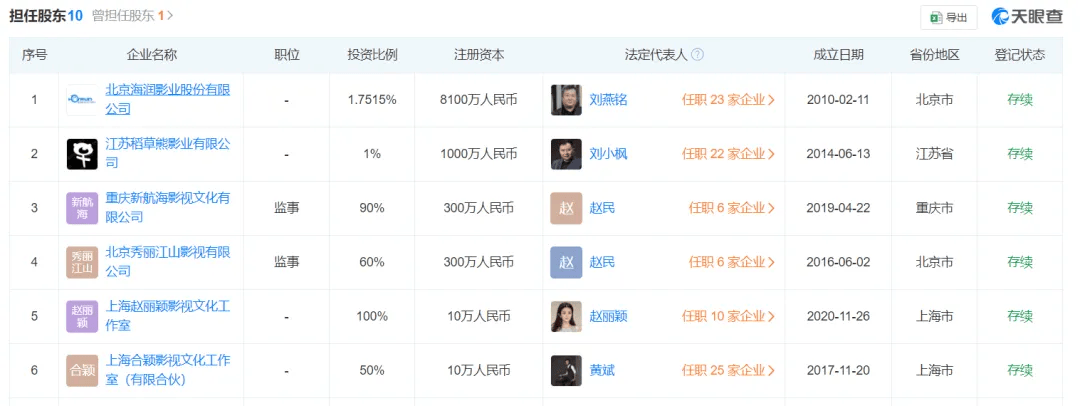Export the table with 导出 button
Image resolution: width=1080 pixels, height=406 pixels.
click(x=948, y=18)
